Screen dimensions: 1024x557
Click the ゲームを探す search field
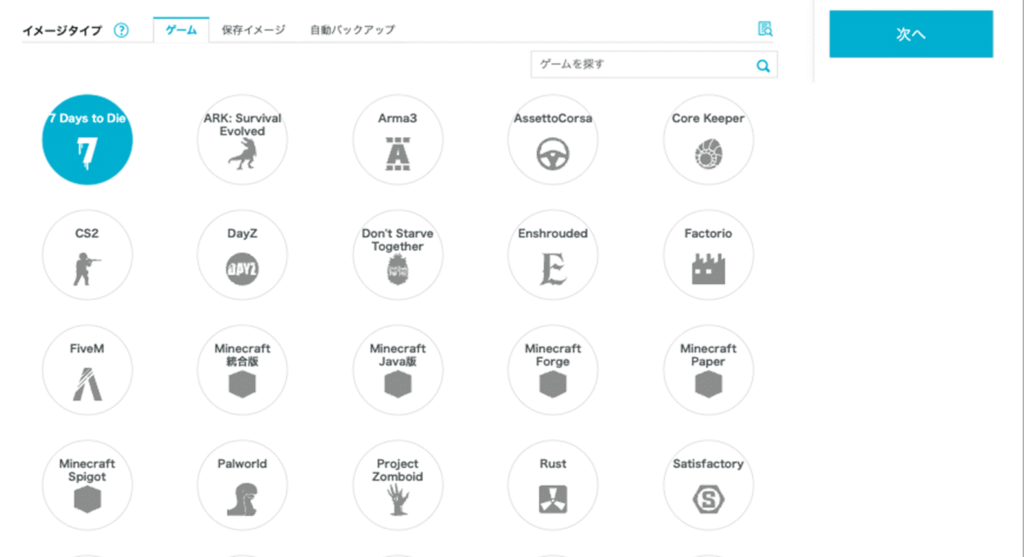(640, 65)
